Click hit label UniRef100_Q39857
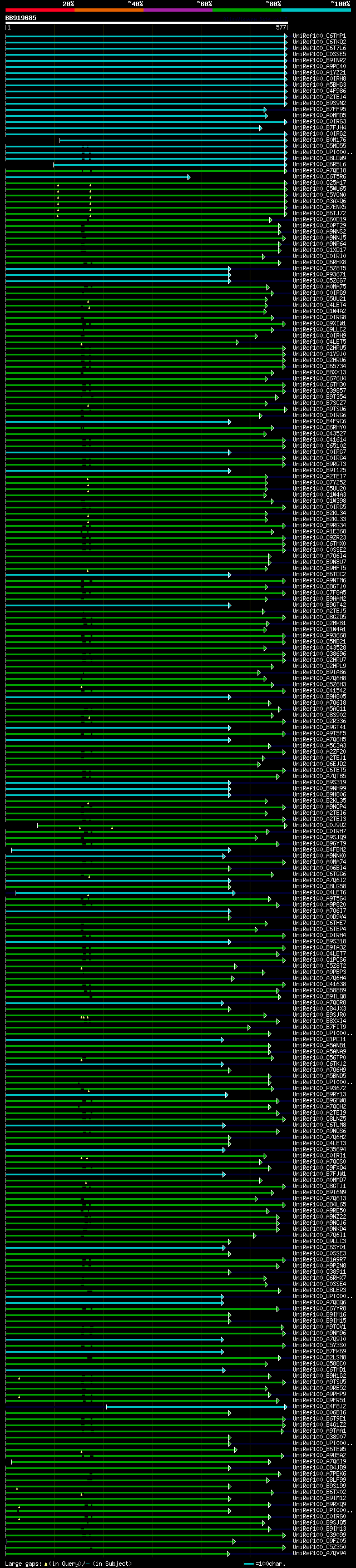The height and width of the screenshot is (1568, 356). [x=319, y=391]
